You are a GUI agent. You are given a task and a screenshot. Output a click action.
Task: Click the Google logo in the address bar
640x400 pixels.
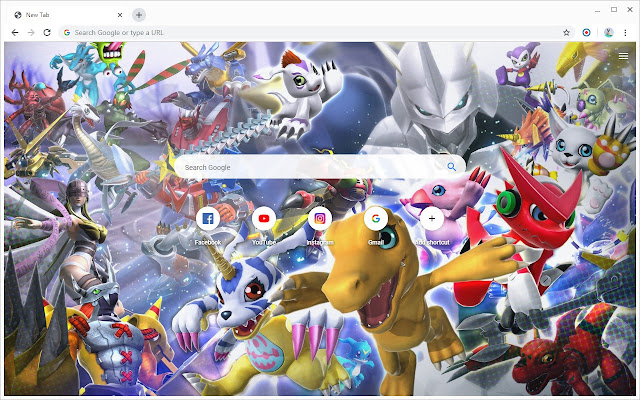67,33
